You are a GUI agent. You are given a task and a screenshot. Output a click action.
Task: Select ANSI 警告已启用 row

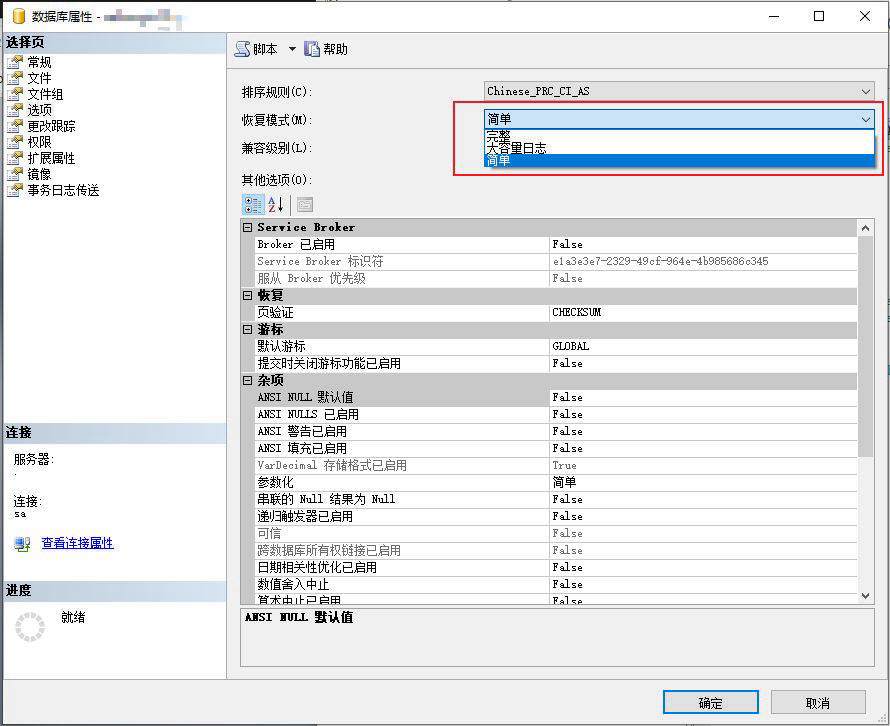(x=556, y=432)
